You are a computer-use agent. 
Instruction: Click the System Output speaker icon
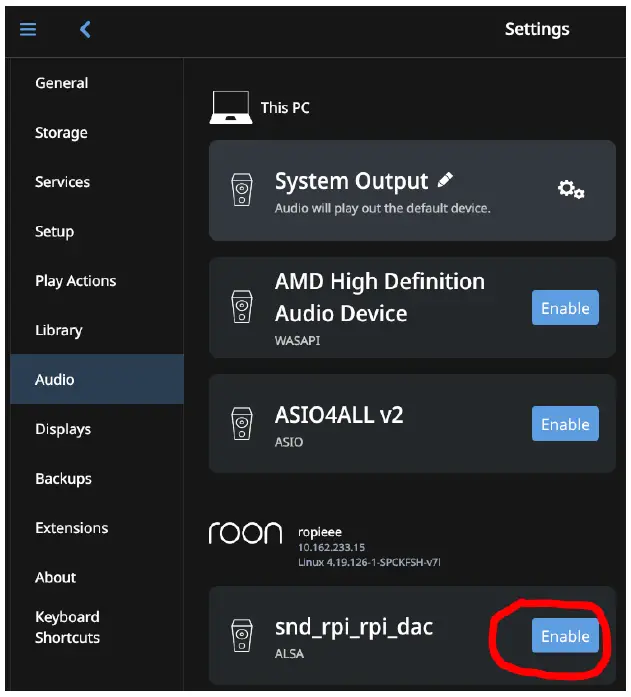pos(241,190)
